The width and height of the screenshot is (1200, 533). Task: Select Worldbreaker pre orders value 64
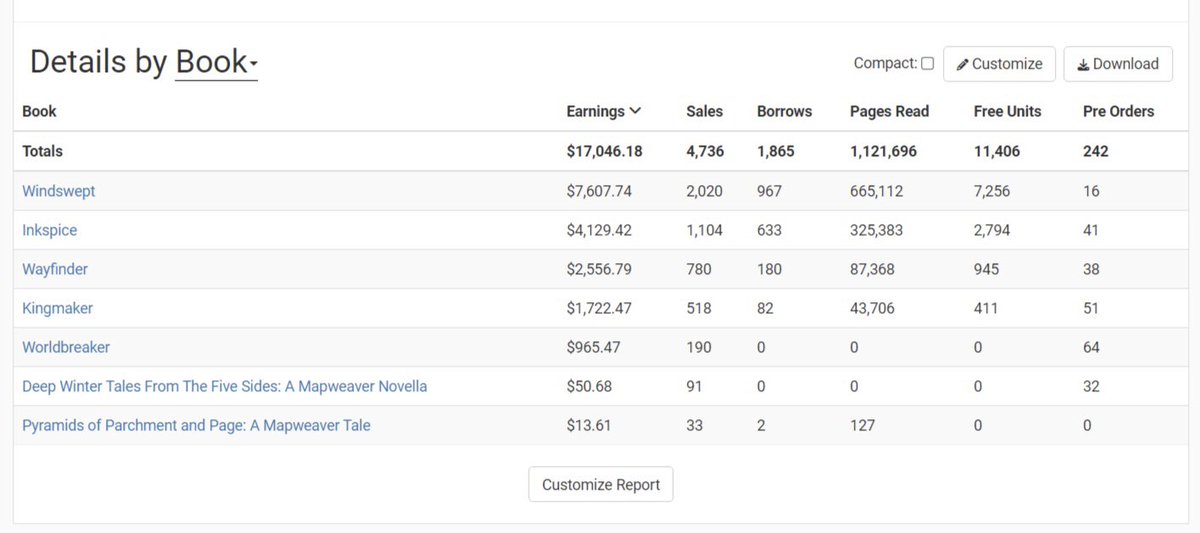[1091, 347]
